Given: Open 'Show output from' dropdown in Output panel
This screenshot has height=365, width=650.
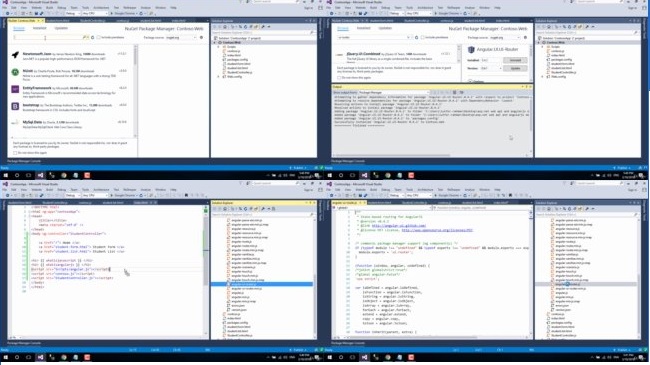Looking at the screenshot, I should (x=393, y=92).
